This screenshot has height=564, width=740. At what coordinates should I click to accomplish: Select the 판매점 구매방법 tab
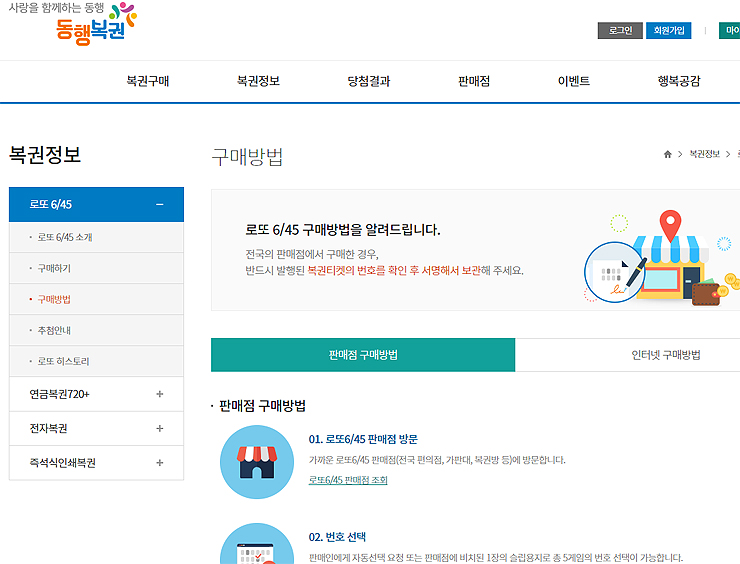(x=363, y=355)
